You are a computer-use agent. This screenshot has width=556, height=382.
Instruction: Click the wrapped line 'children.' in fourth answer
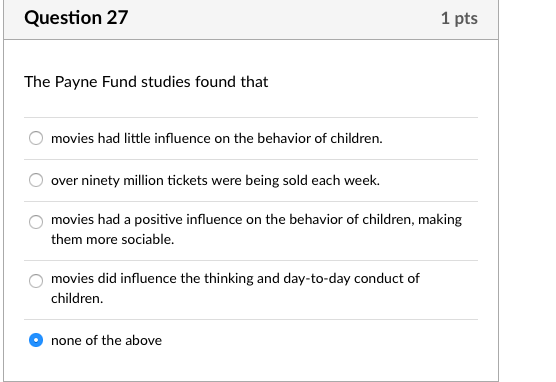77,299
